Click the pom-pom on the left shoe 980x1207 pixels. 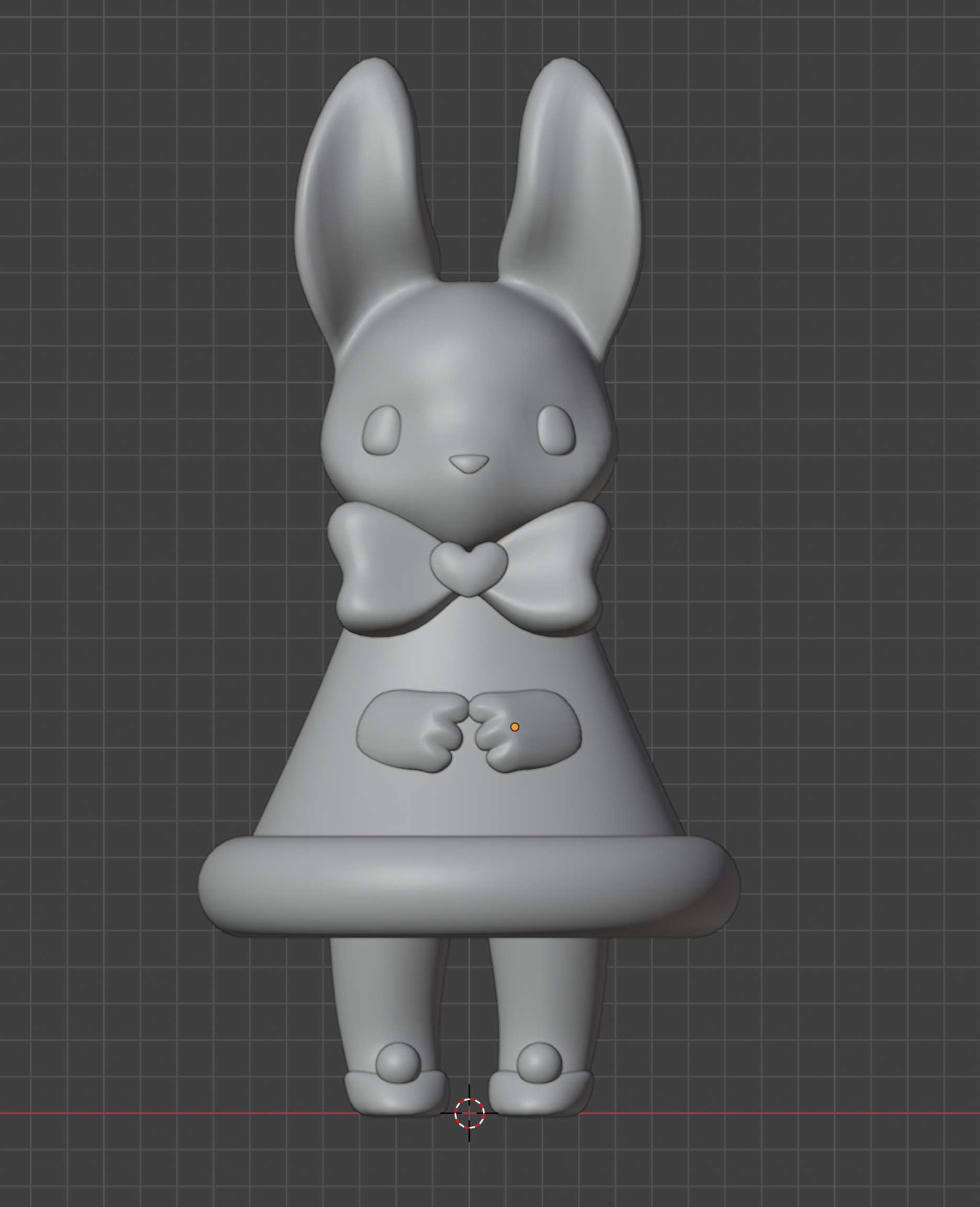pos(398,1062)
